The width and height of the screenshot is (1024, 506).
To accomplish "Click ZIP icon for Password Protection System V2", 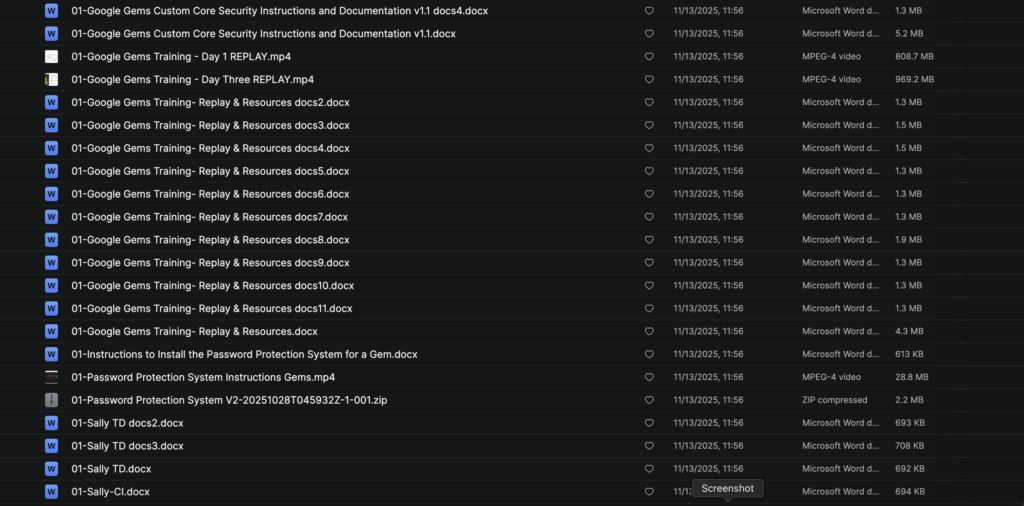I will [51, 400].
